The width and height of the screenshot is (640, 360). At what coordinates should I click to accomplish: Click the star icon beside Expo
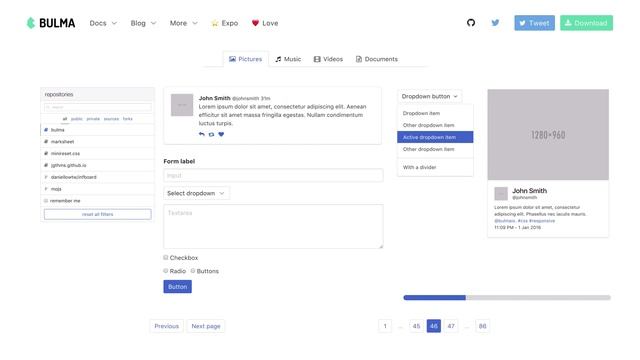(215, 23)
